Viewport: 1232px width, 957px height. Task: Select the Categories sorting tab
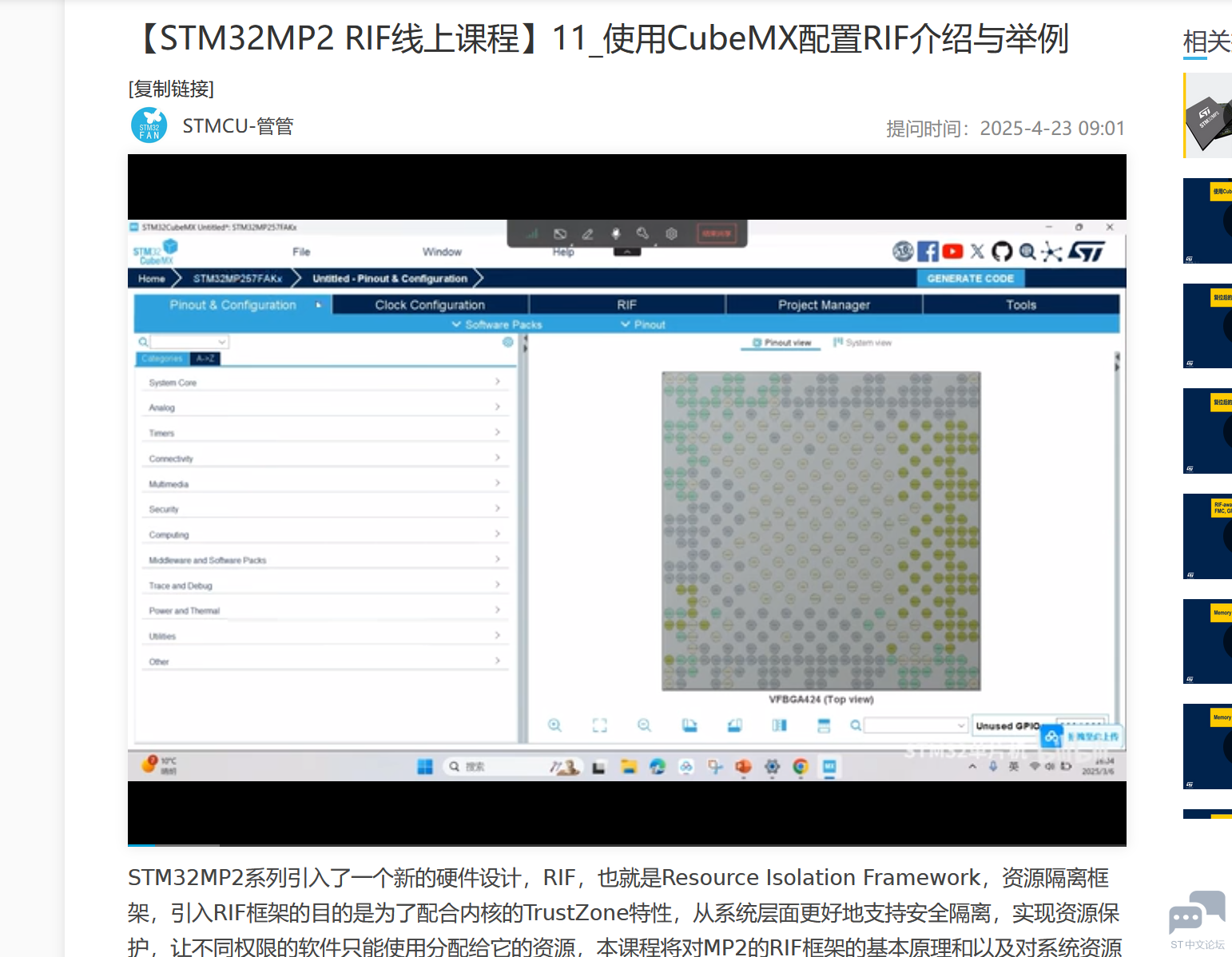pos(162,359)
